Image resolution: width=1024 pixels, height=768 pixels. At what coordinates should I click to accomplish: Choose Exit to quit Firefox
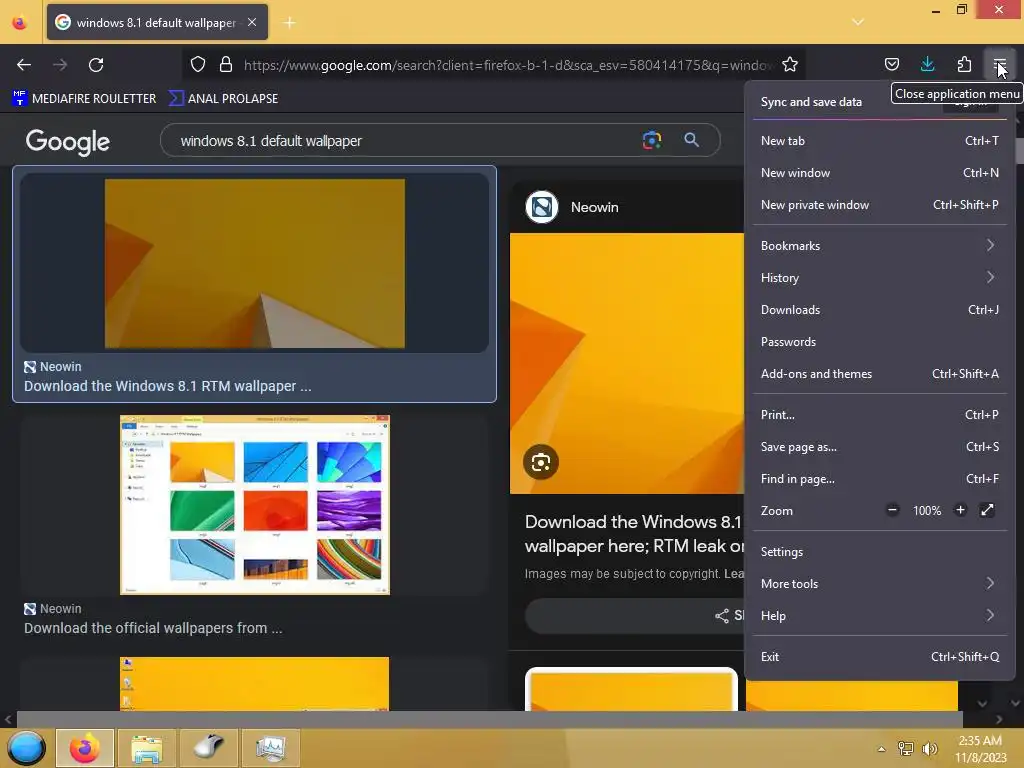pyautogui.click(x=880, y=657)
